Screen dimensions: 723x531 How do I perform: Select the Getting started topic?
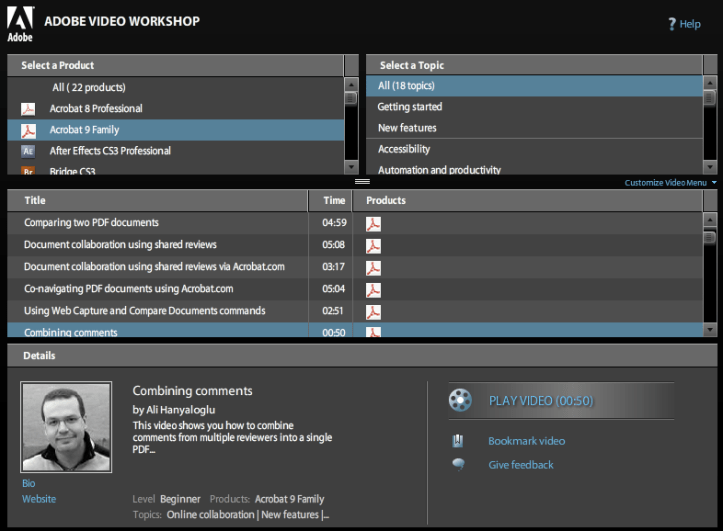pyautogui.click(x=534, y=107)
